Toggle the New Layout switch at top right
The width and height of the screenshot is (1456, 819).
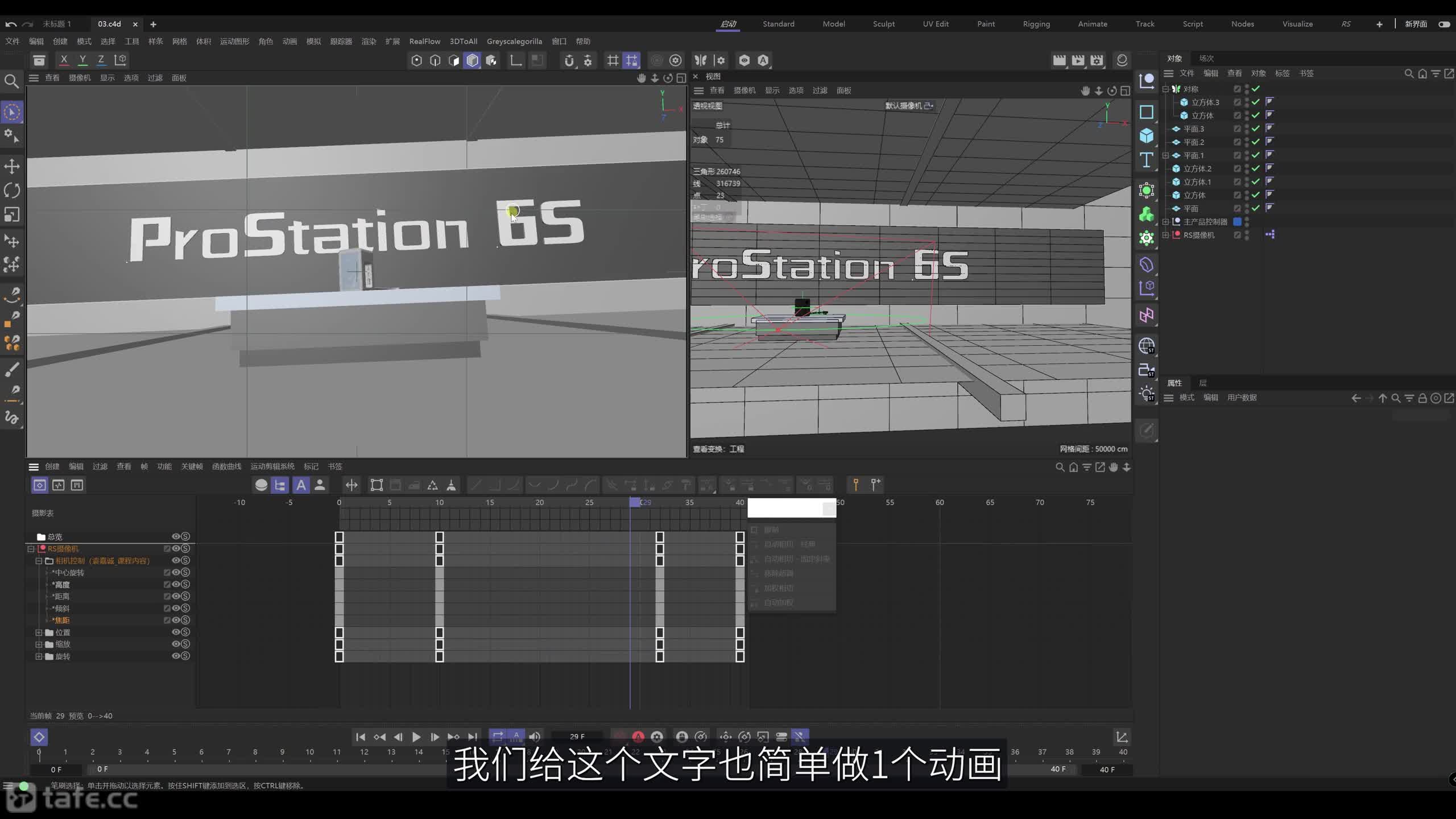tap(1444, 24)
